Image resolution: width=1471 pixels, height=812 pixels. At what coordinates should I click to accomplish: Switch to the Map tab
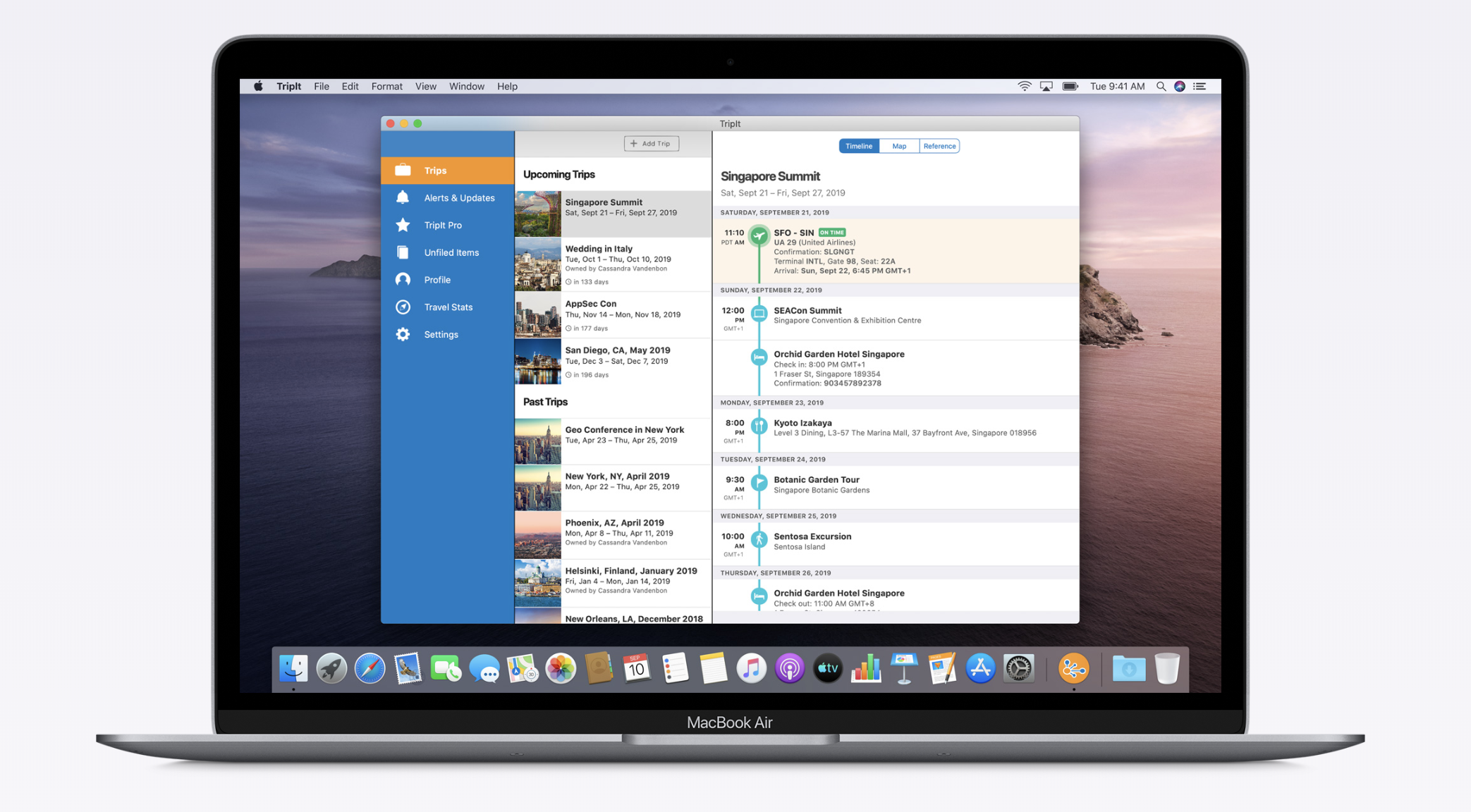point(899,146)
